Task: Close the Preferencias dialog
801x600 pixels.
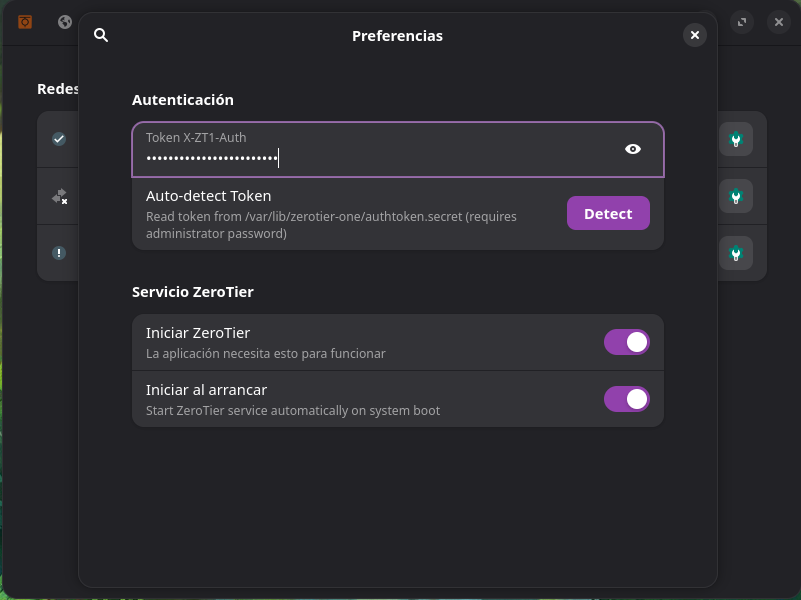Action: [x=695, y=35]
